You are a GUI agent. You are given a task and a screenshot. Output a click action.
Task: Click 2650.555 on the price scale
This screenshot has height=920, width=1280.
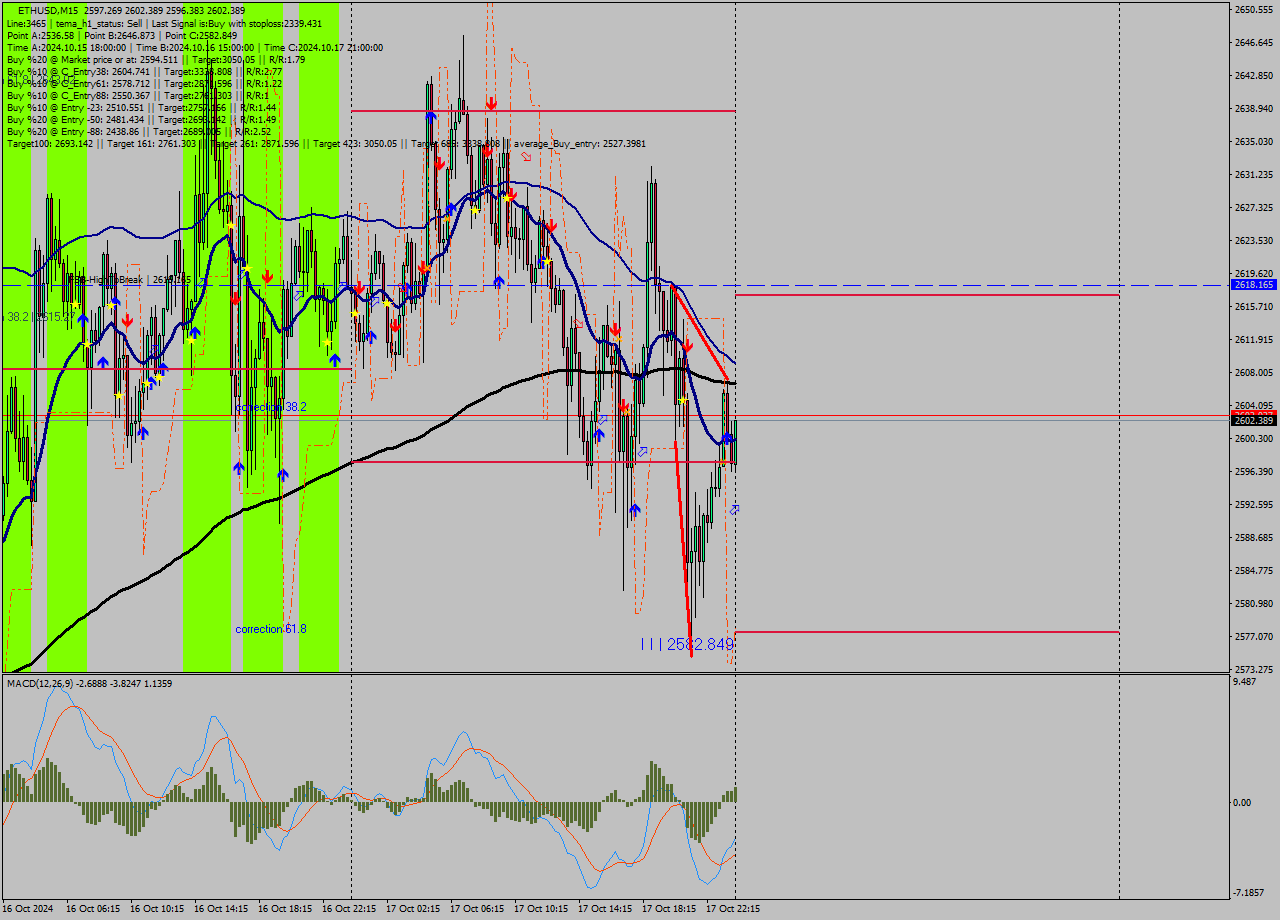pos(1253,9)
